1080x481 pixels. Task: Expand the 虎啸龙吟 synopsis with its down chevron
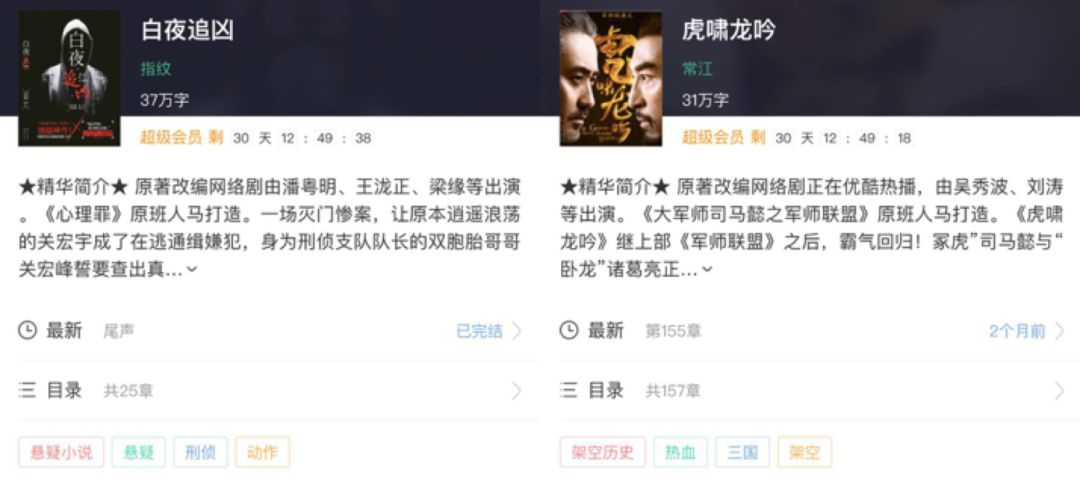pos(707,269)
